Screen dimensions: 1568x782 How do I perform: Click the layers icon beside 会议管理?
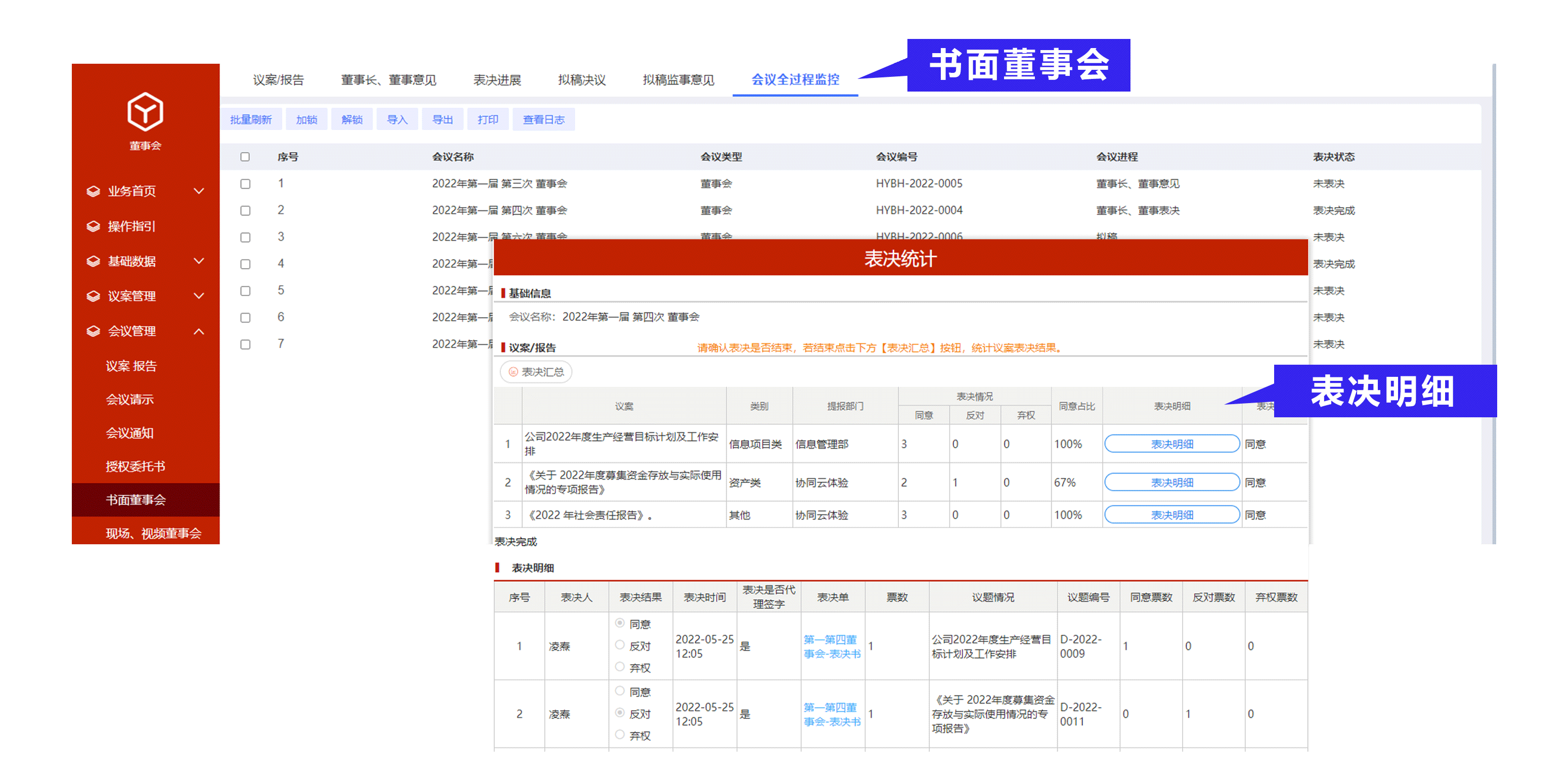coord(93,331)
